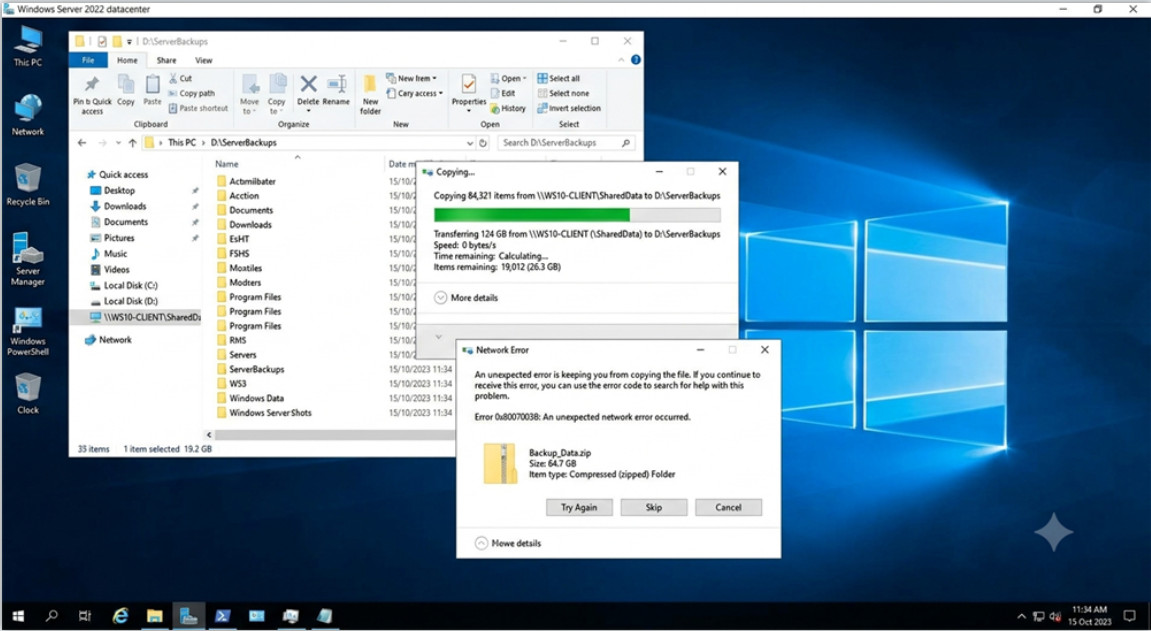Expand More details in Network Error dialog
This screenshot has height=631, width=1151.
coord(508,544)
